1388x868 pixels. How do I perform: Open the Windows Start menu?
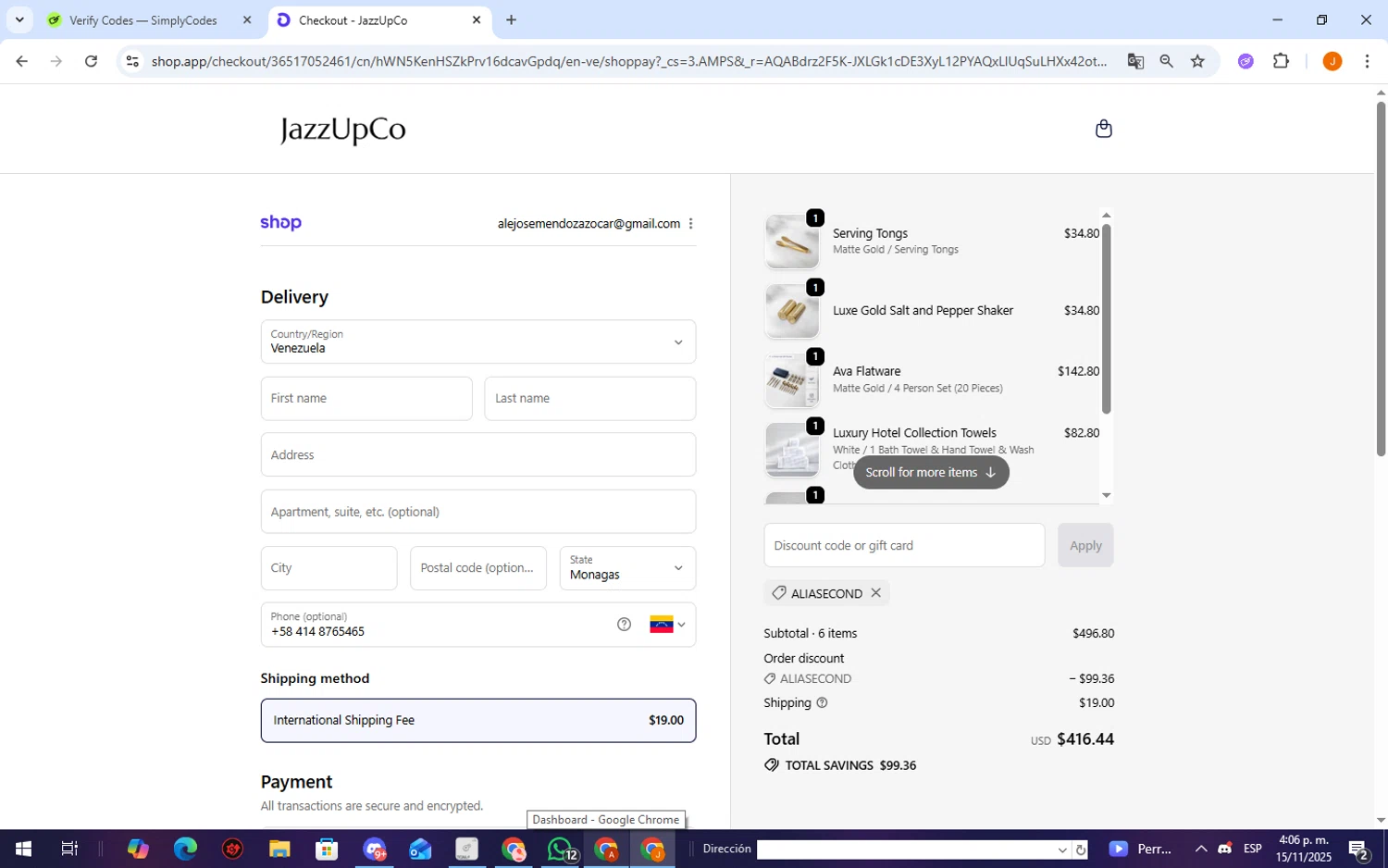click(x=23, y=849)
